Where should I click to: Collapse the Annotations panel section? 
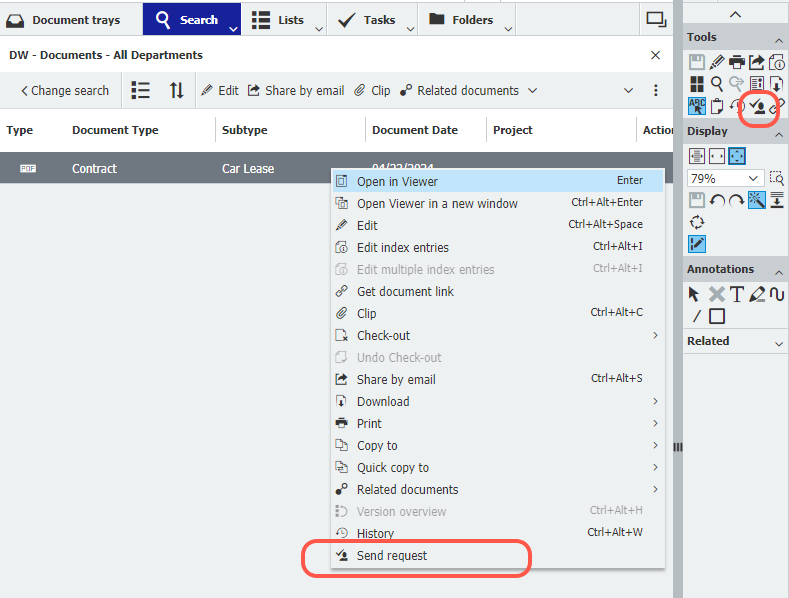tap(778, 272)
